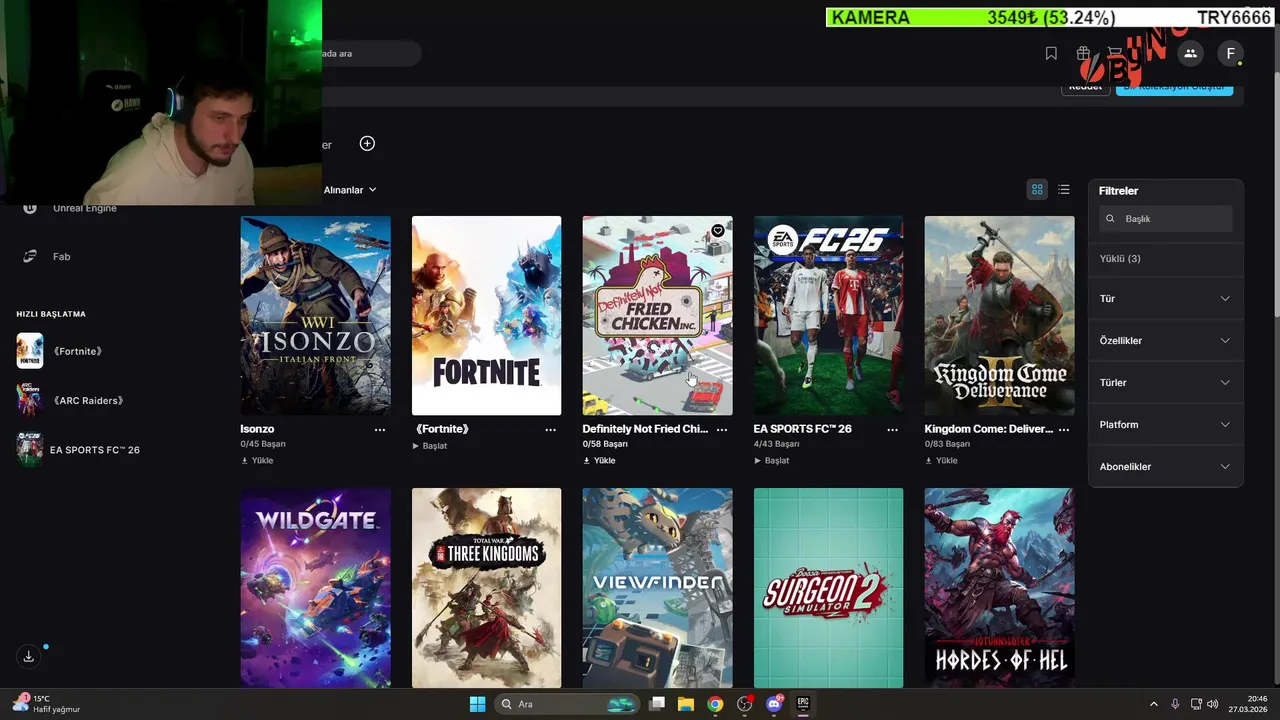Open the friends list icon
Screen dimensions: 1280x720
[1190, 54]
